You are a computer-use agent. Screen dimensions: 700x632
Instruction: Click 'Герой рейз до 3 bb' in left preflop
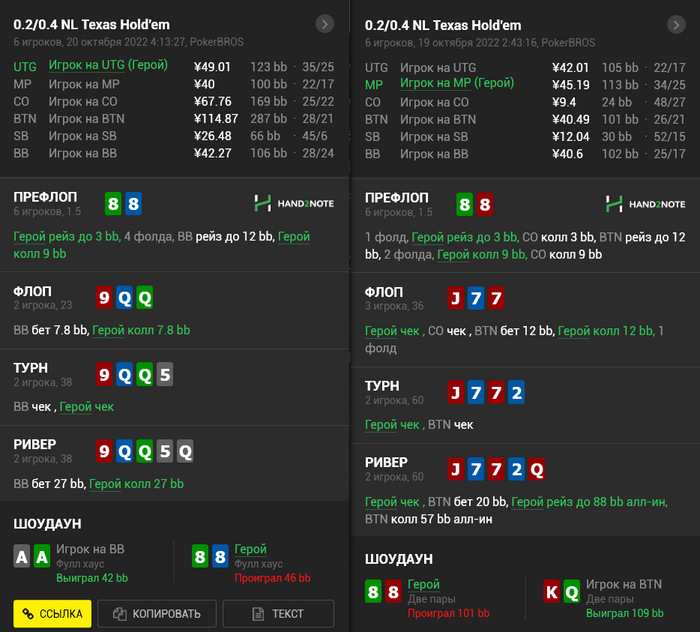click(67, 237)
